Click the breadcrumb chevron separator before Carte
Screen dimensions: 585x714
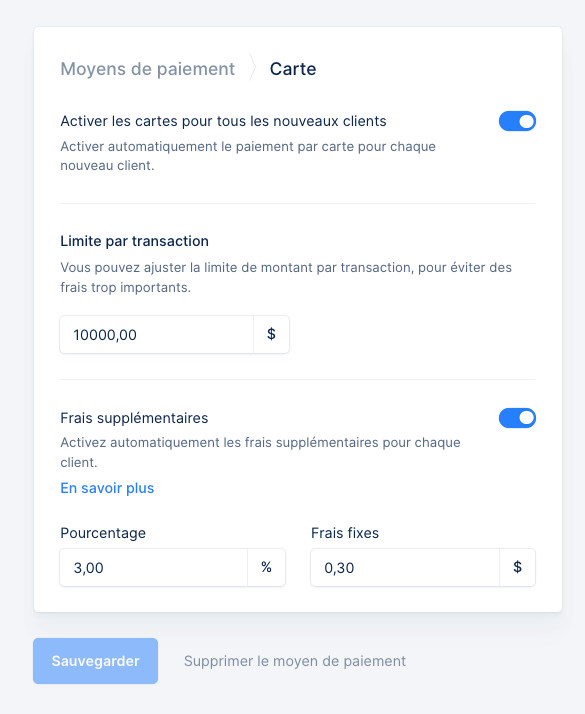(253, 68)
